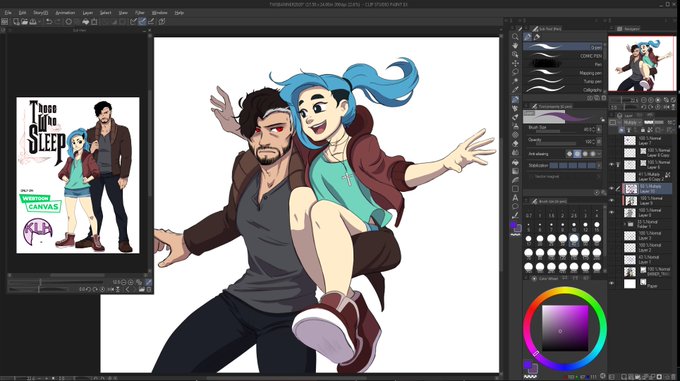Viewport: 680px width, 381px height.
Task: Select the Correct line tool
Action: click(x=515, y=215)
